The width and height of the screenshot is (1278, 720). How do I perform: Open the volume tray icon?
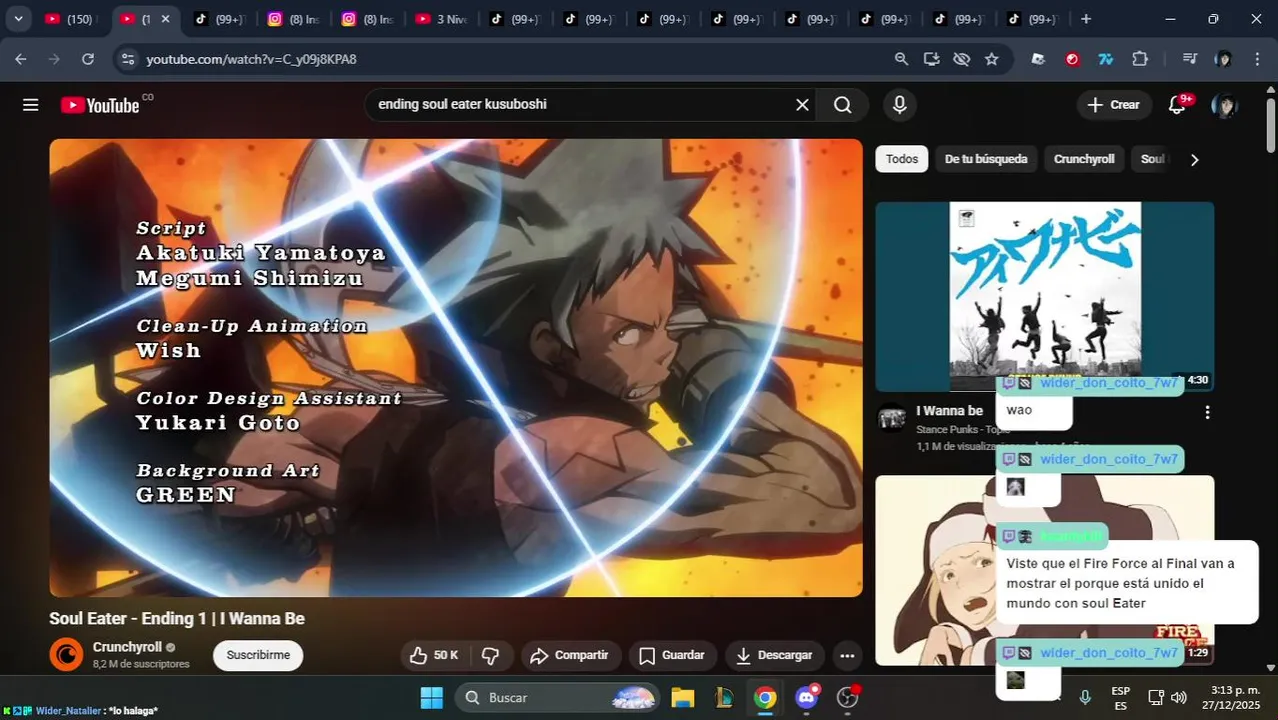click(x=1179, y=698)
